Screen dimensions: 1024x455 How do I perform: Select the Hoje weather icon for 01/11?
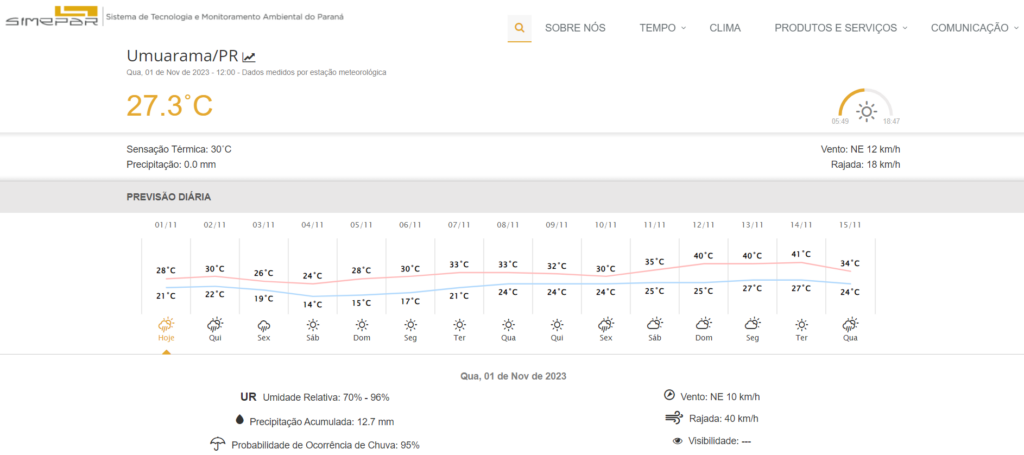click(166, 324)
